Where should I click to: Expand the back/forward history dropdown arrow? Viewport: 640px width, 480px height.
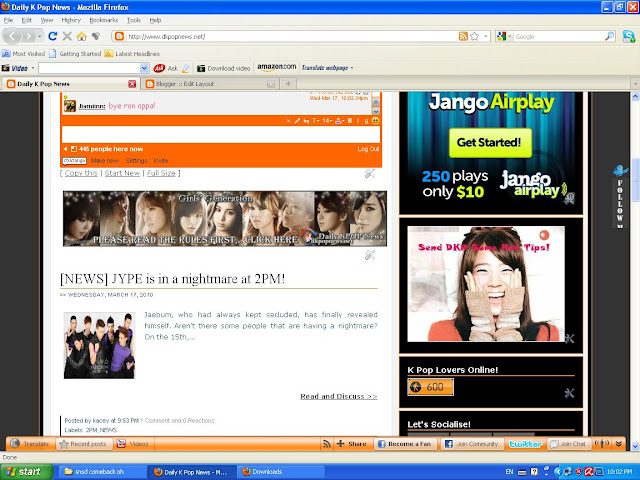click(40, 36)
